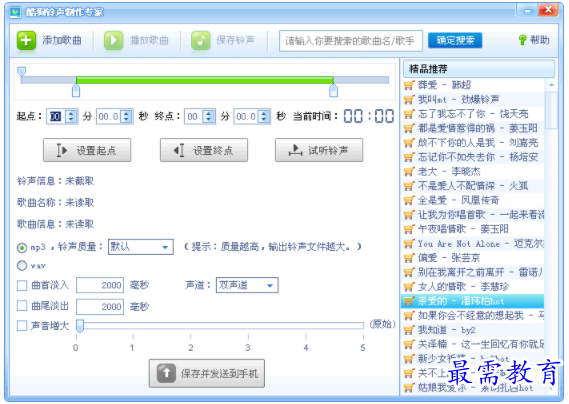Click cart icon beside 午夜唱情歌 - 姜玉阳
Viewport: 569px width, 404px height.
tap(409, 229)
